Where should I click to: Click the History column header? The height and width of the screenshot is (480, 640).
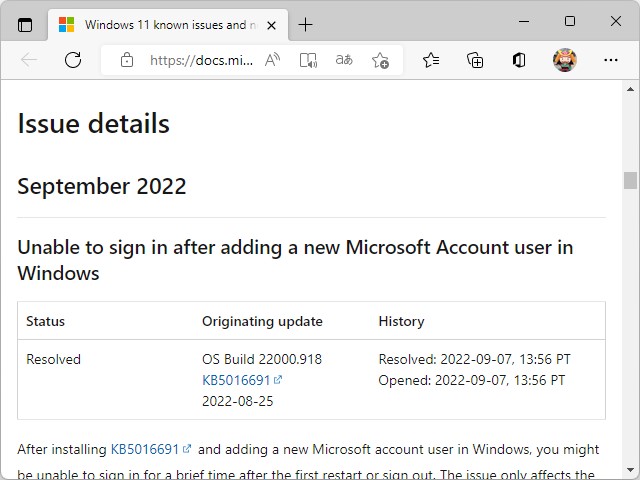pyautogui.click(x=401, y=321)
